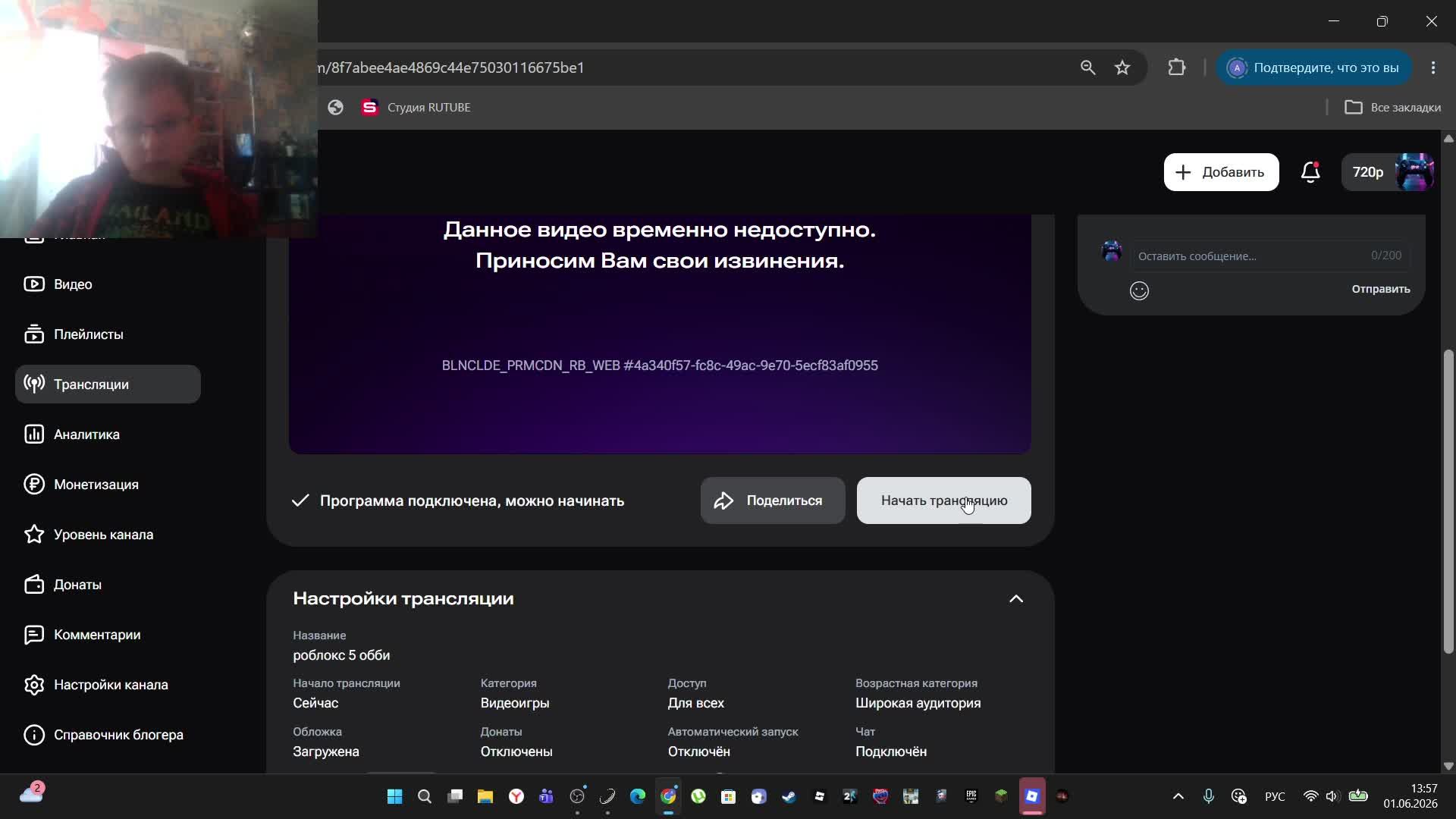The width and height of the screenshot is (1456, 819).
Task: Click the Настройки канала gear icon
Action: (34, 685)
